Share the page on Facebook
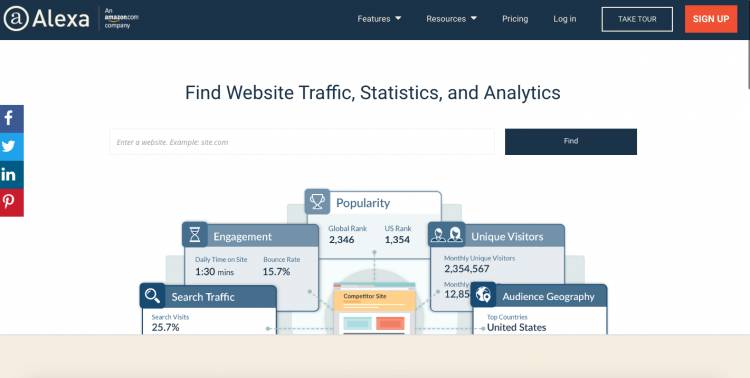 click(x=11, y=119)
